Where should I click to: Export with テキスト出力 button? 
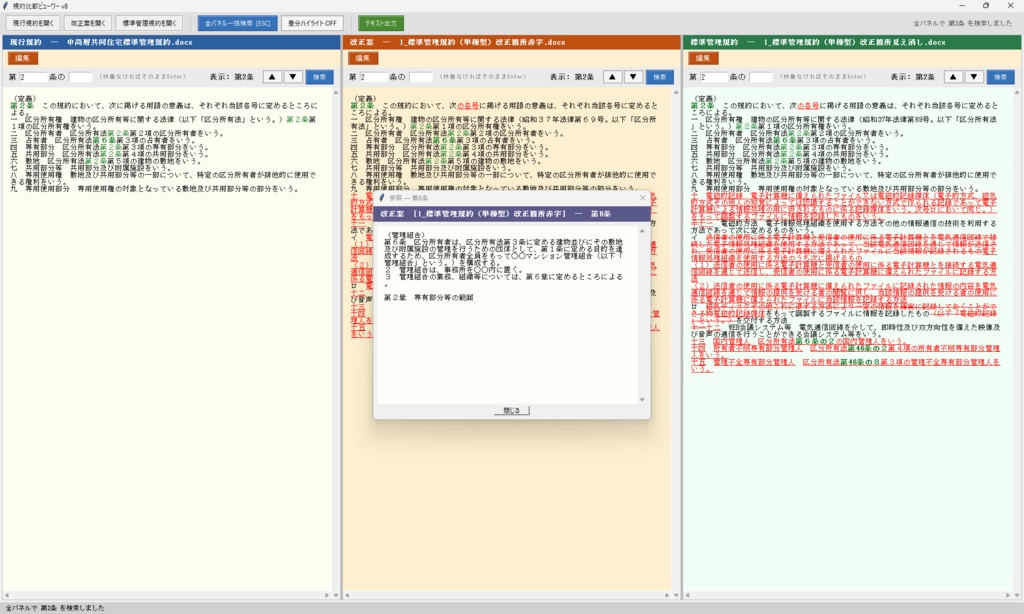[381, 24]
